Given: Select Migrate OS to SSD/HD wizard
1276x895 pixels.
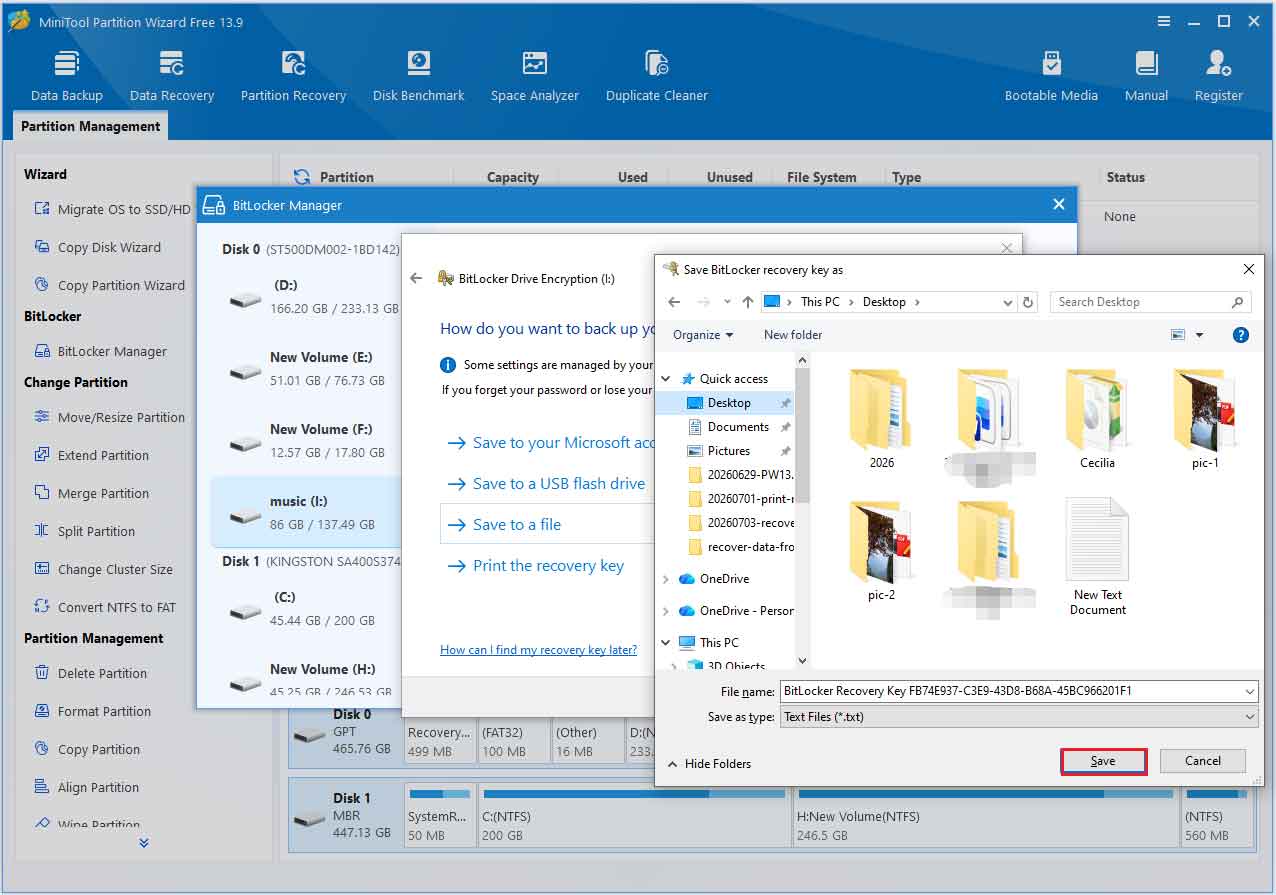Looking at the screenshot, I should coord(112,209).
